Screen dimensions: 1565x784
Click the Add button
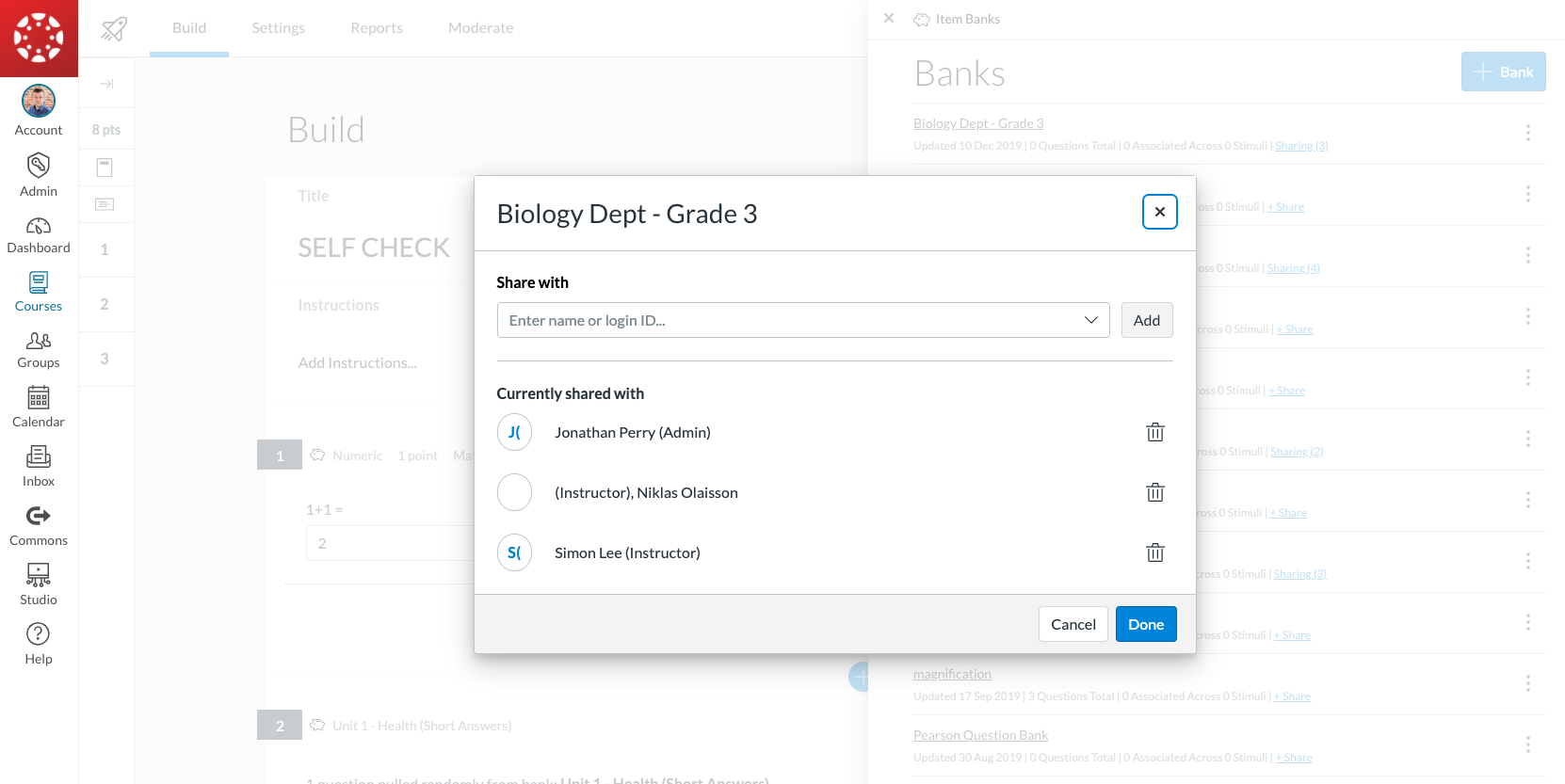(1147, 320)
